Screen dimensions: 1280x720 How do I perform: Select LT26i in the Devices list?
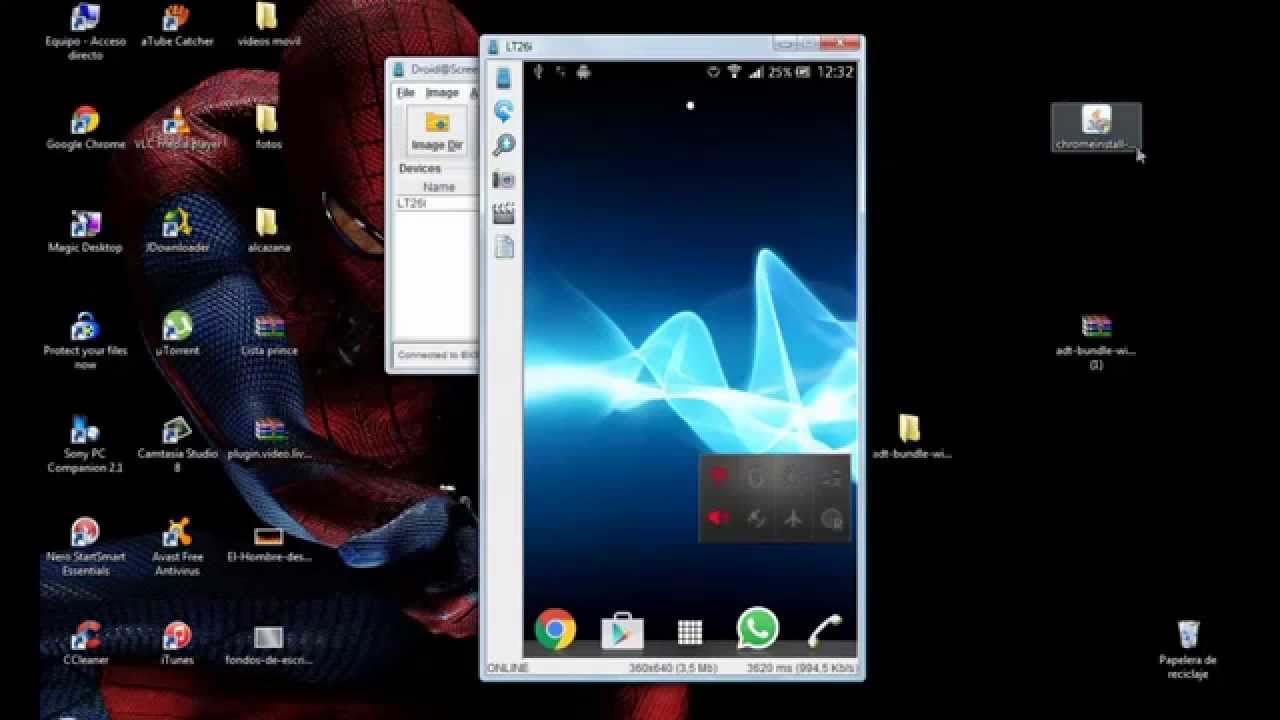click(436, 203)
